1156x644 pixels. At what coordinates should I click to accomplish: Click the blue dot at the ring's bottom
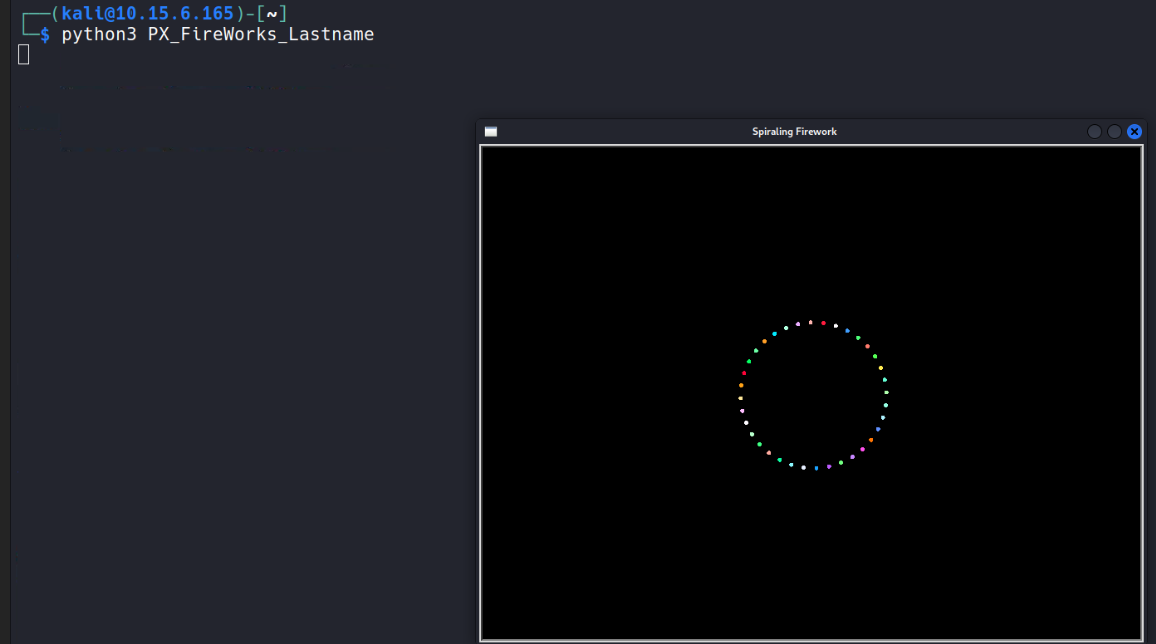click(816, 468)
